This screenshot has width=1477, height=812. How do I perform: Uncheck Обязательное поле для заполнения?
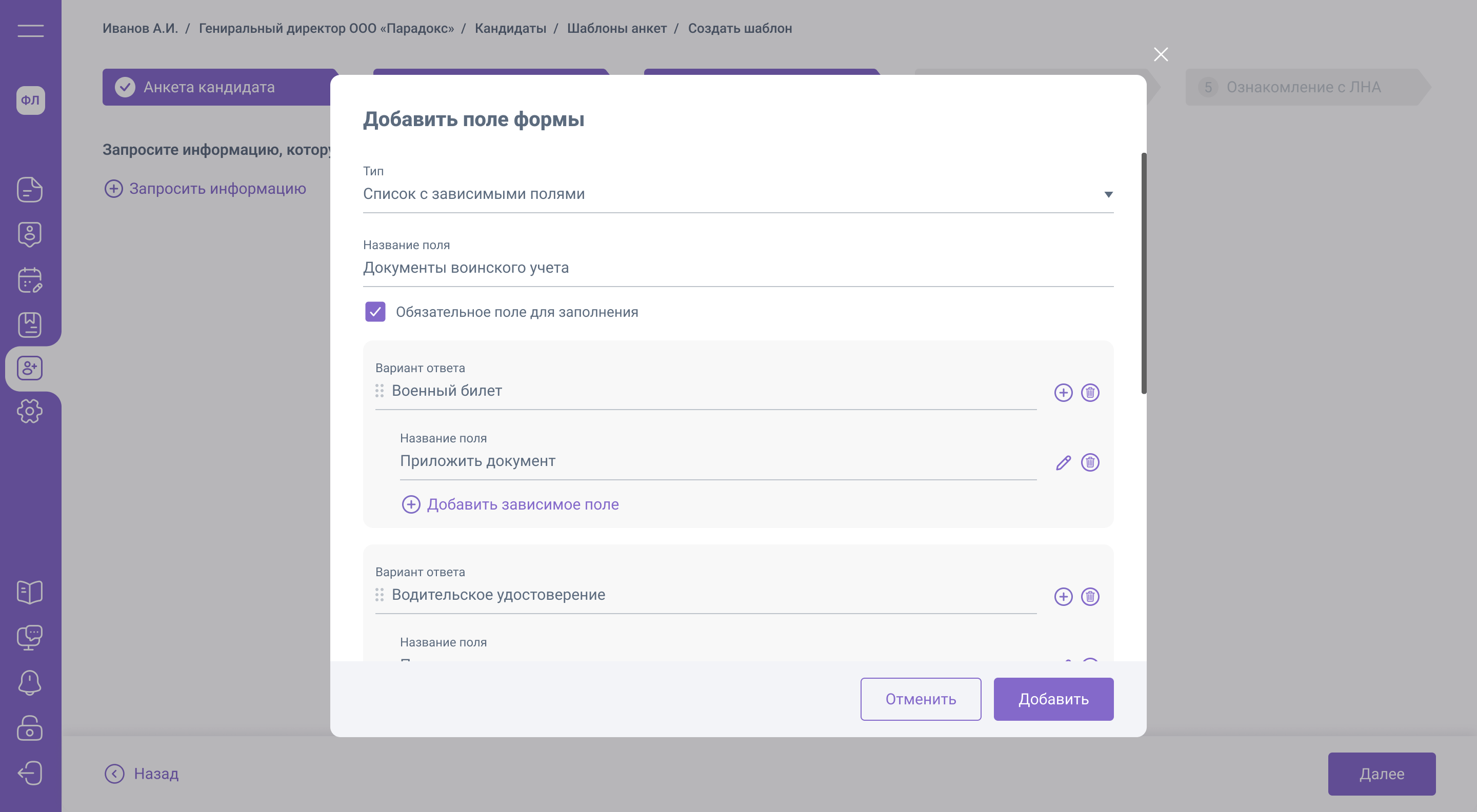click(x=375, y=312)
